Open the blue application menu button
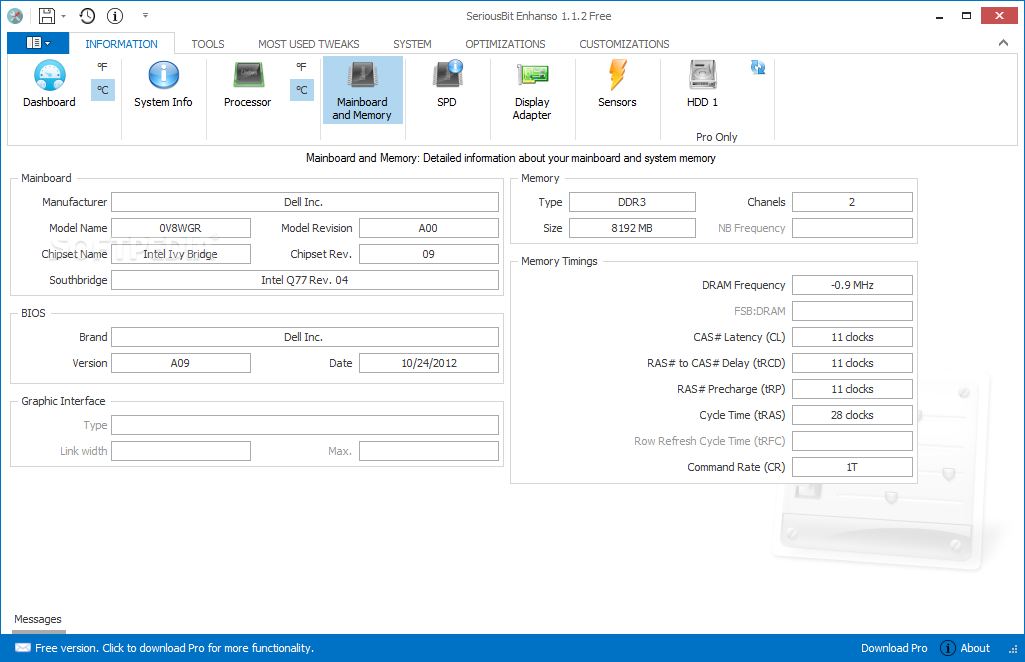Image resolution: width=1025 pixels, height=662 pixels. click(38, 43)
